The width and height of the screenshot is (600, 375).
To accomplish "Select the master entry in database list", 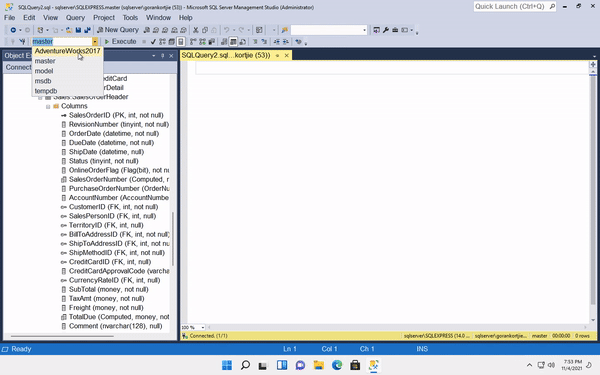I will (67, 61).
